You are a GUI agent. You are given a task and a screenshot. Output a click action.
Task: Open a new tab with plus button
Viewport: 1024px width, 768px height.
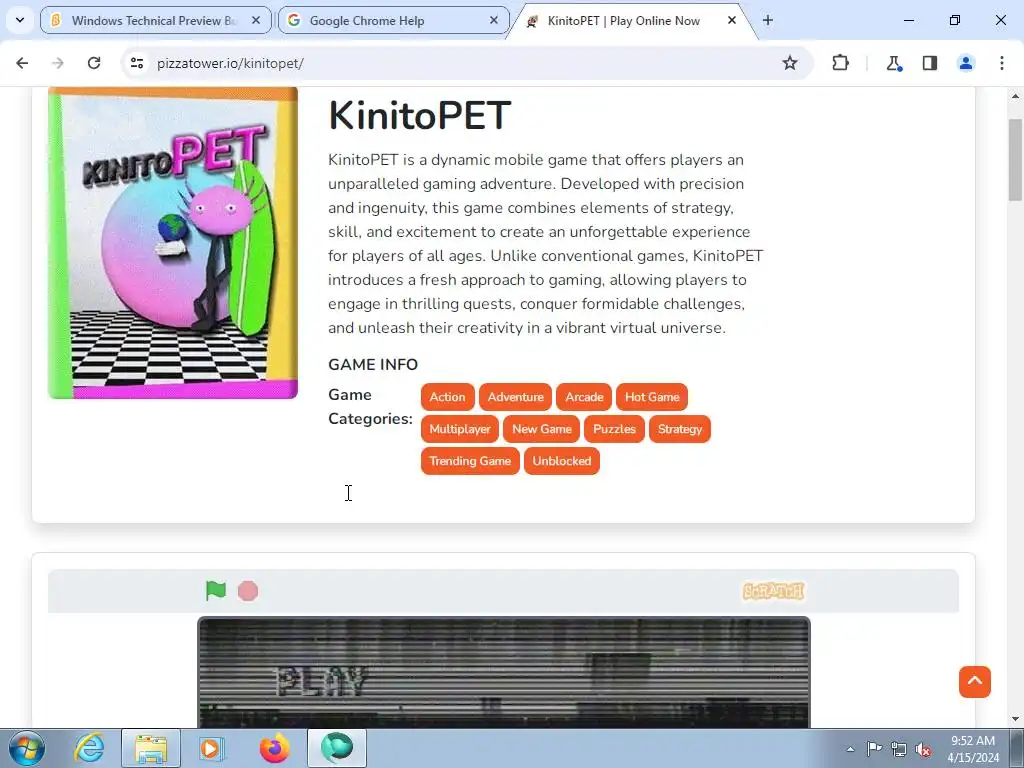pos(768,20)
